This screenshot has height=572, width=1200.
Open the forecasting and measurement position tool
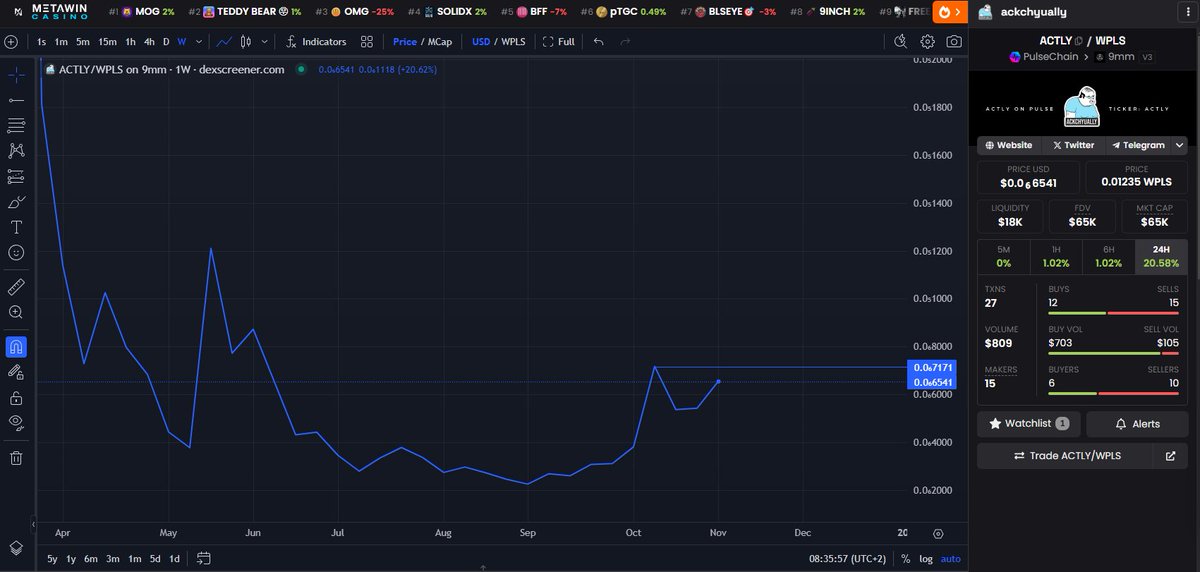[x=16, y=177]
